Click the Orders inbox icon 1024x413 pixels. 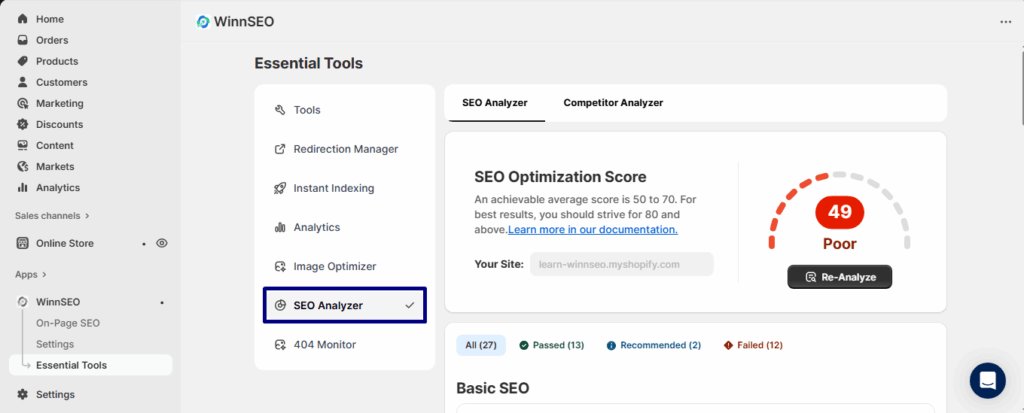click(x=23, y=40)
